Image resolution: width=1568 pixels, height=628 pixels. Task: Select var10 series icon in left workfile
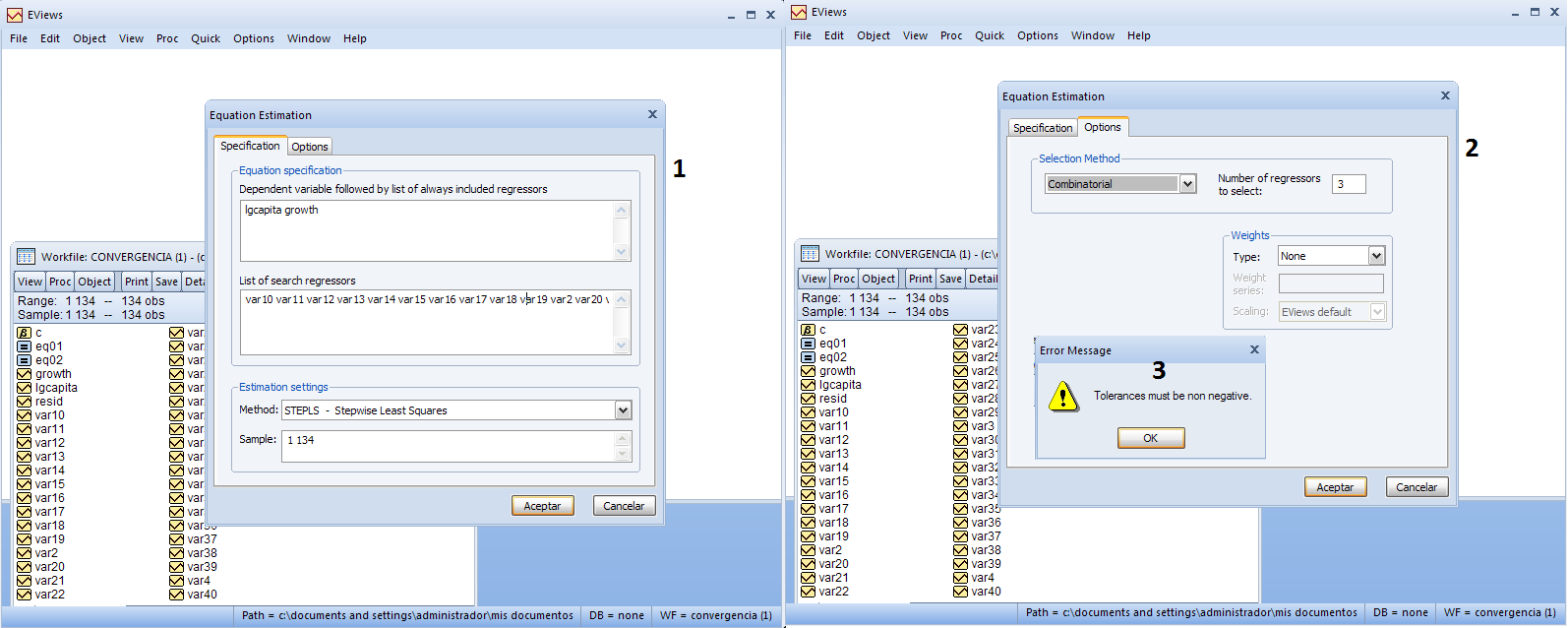pos(24,415)
